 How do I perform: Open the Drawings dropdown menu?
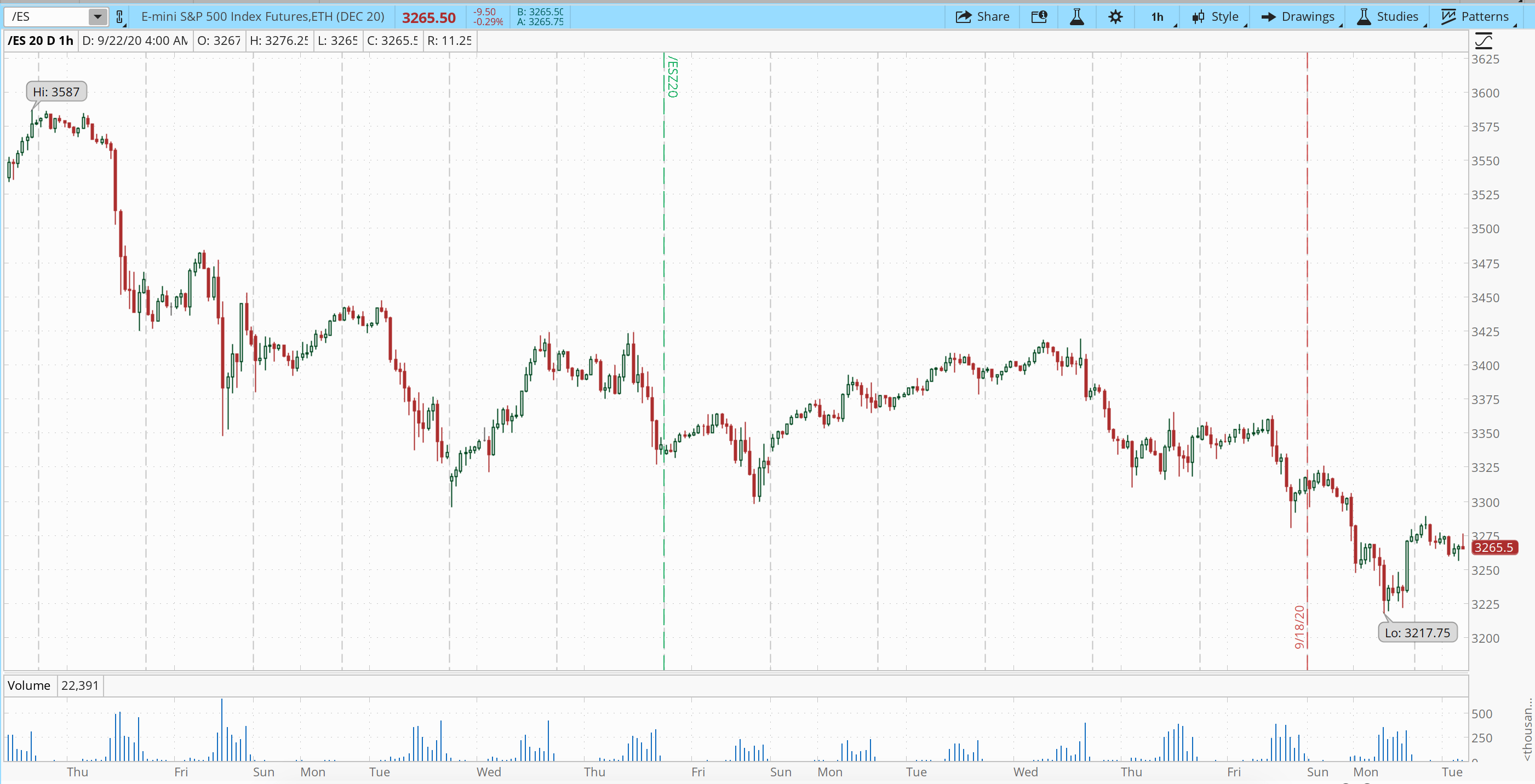click(1298, 16)
